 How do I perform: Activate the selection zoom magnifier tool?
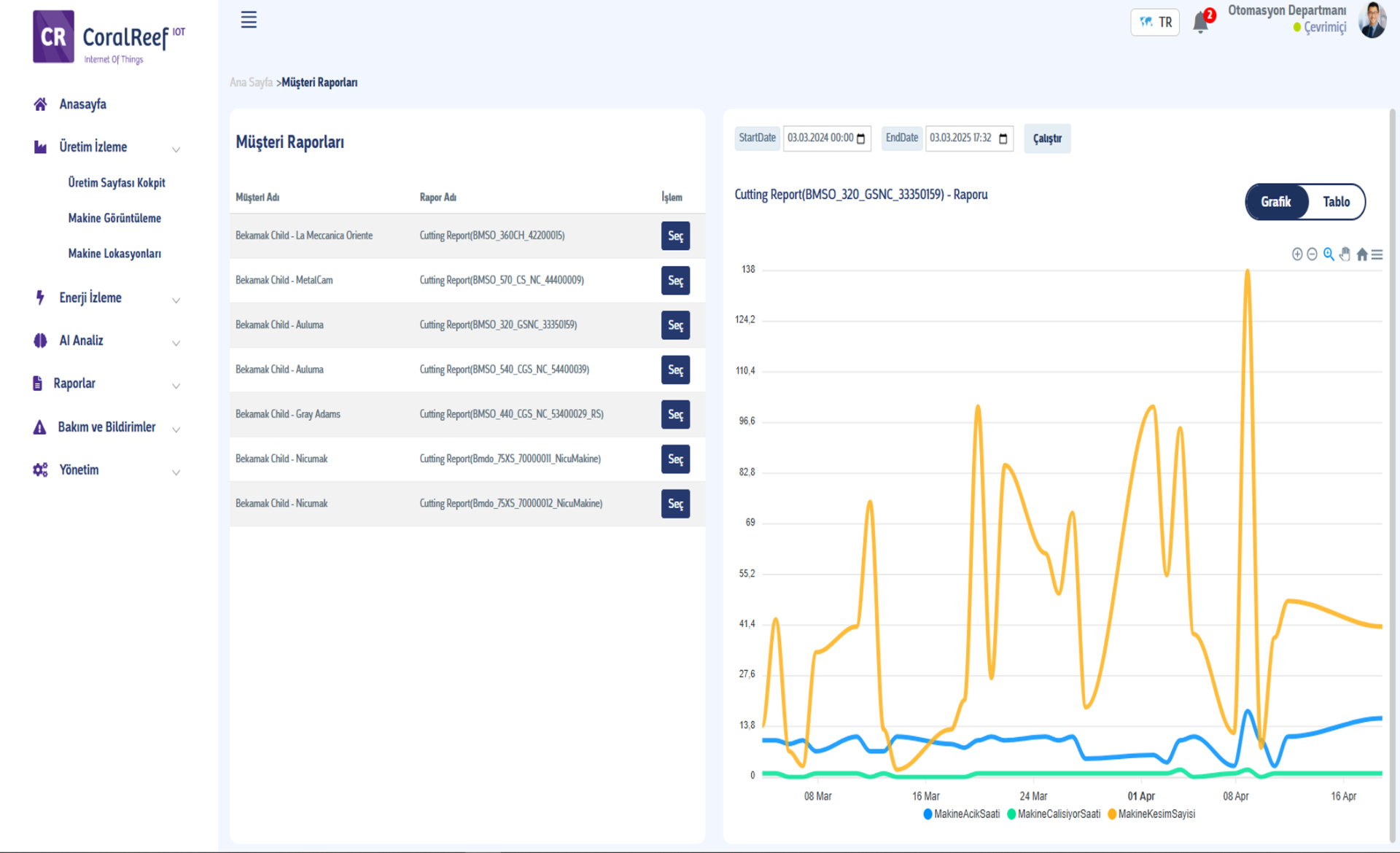(1329, 254)
